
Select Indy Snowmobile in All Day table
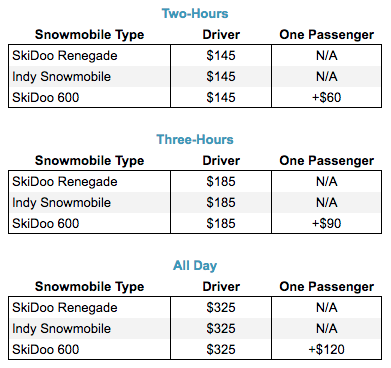61,329
